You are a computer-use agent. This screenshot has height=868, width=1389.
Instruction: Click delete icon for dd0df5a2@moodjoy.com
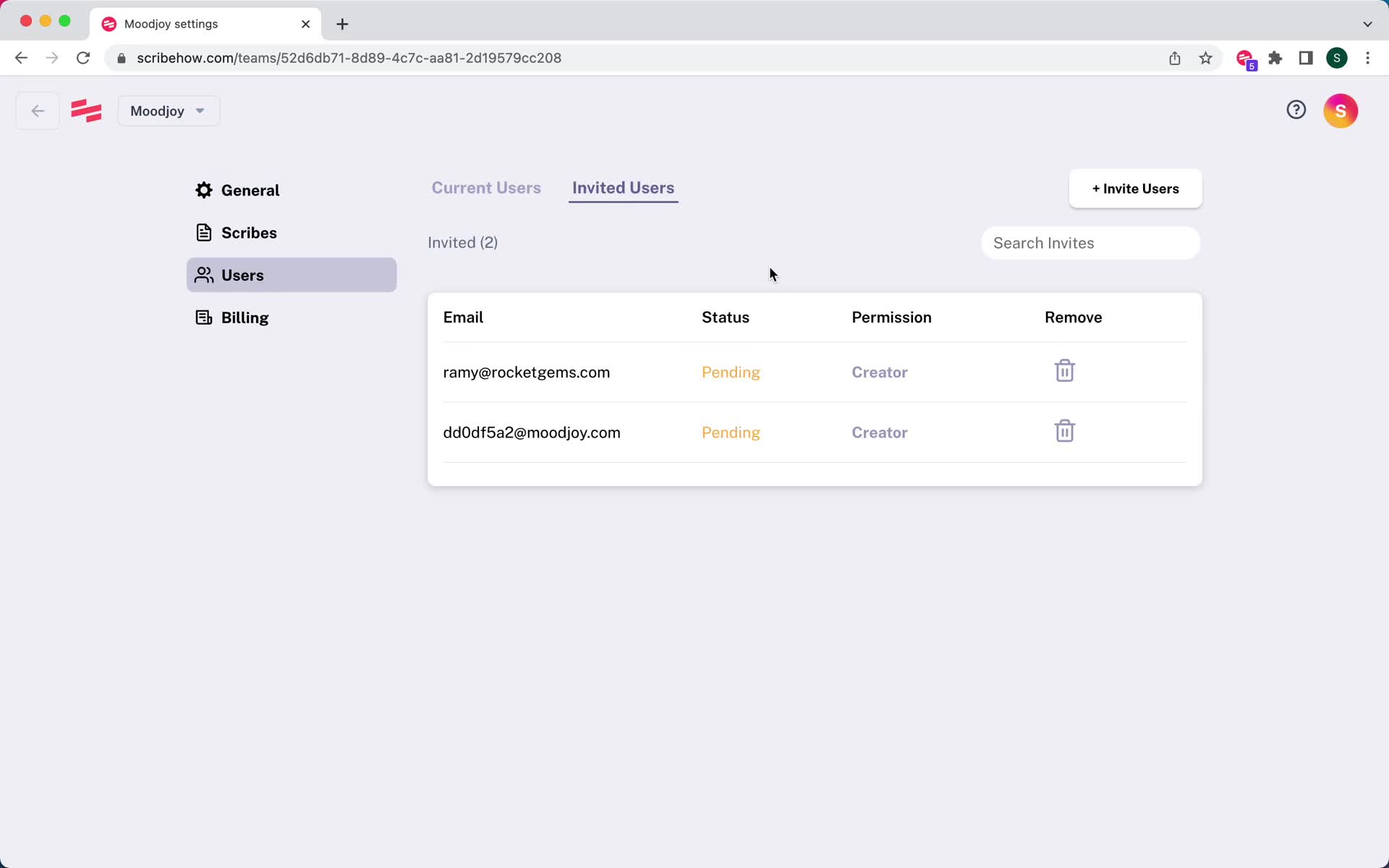click(x=1064, y=432)
